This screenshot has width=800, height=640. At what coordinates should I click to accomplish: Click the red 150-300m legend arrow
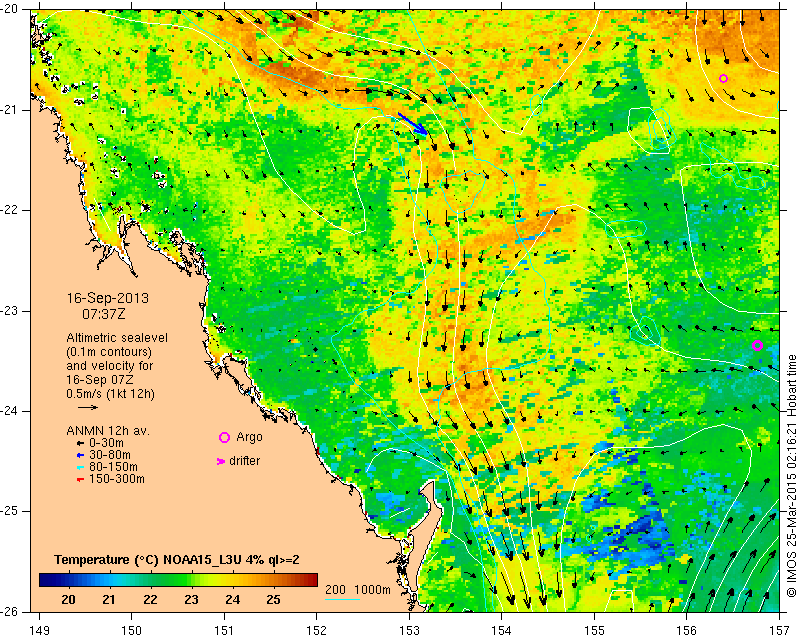click(x=80, y=480)
